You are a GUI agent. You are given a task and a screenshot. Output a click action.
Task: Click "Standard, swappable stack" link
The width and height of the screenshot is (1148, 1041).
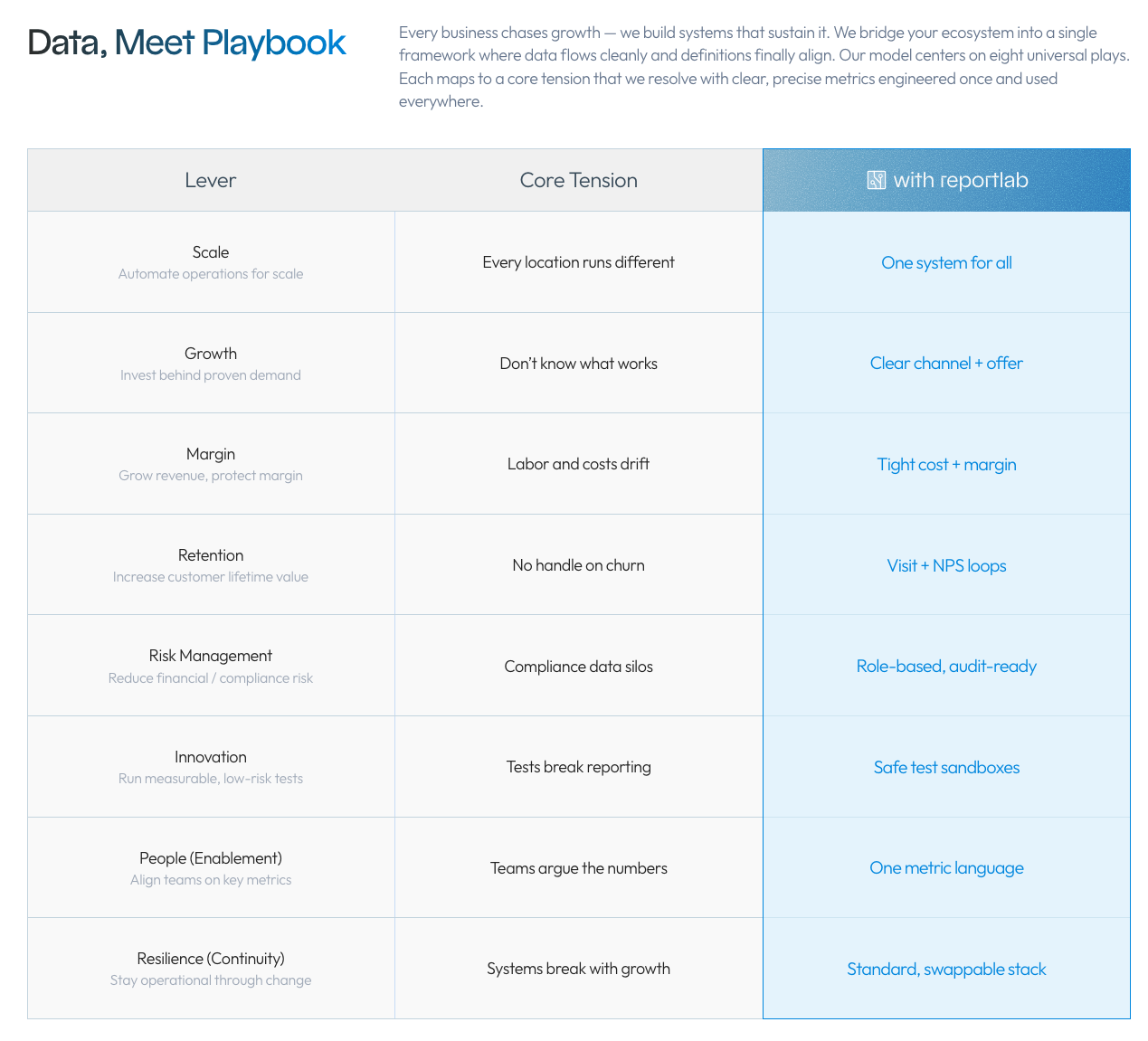[x=946, y=970]
